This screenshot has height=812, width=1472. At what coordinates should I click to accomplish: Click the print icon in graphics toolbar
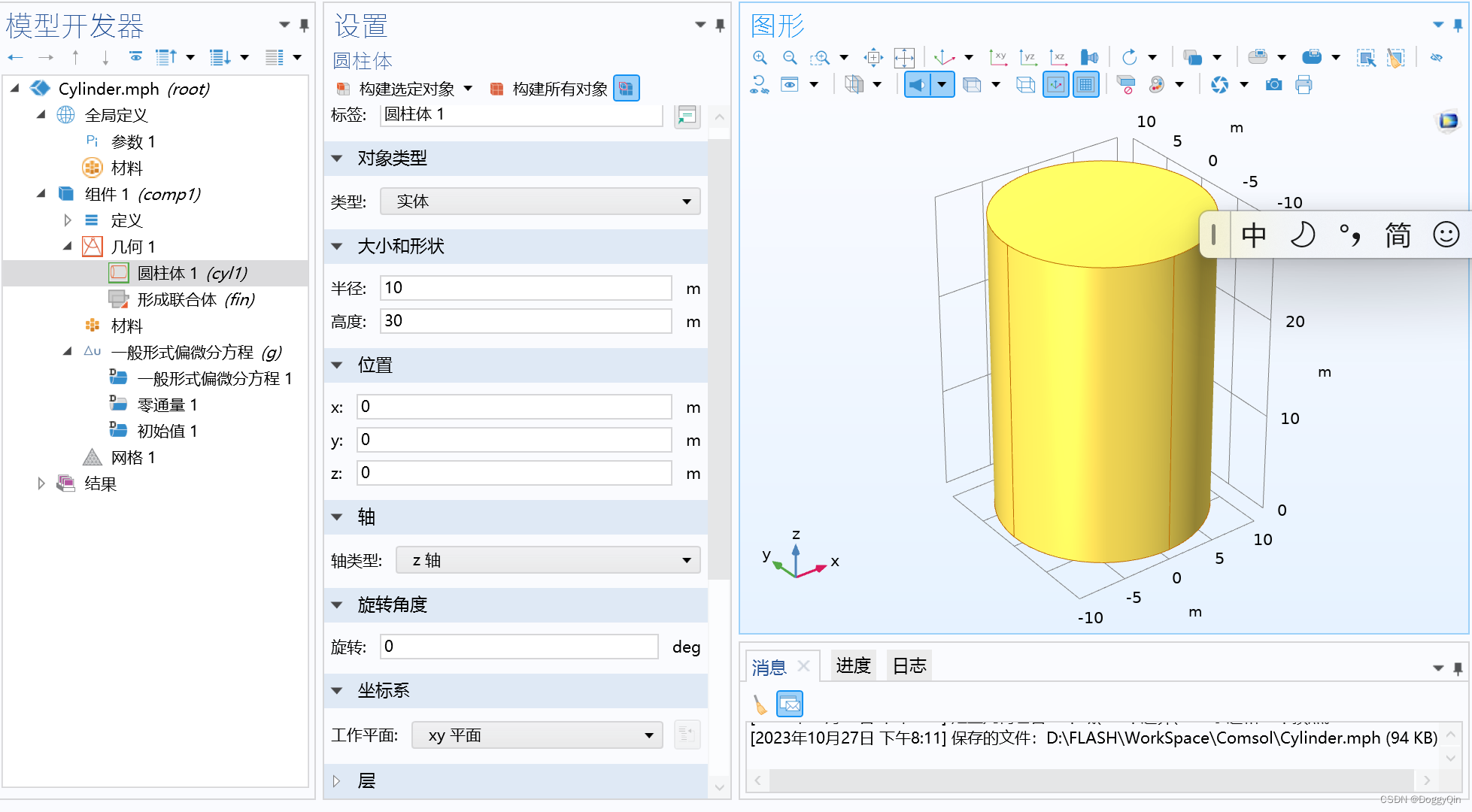point(1304,85)
